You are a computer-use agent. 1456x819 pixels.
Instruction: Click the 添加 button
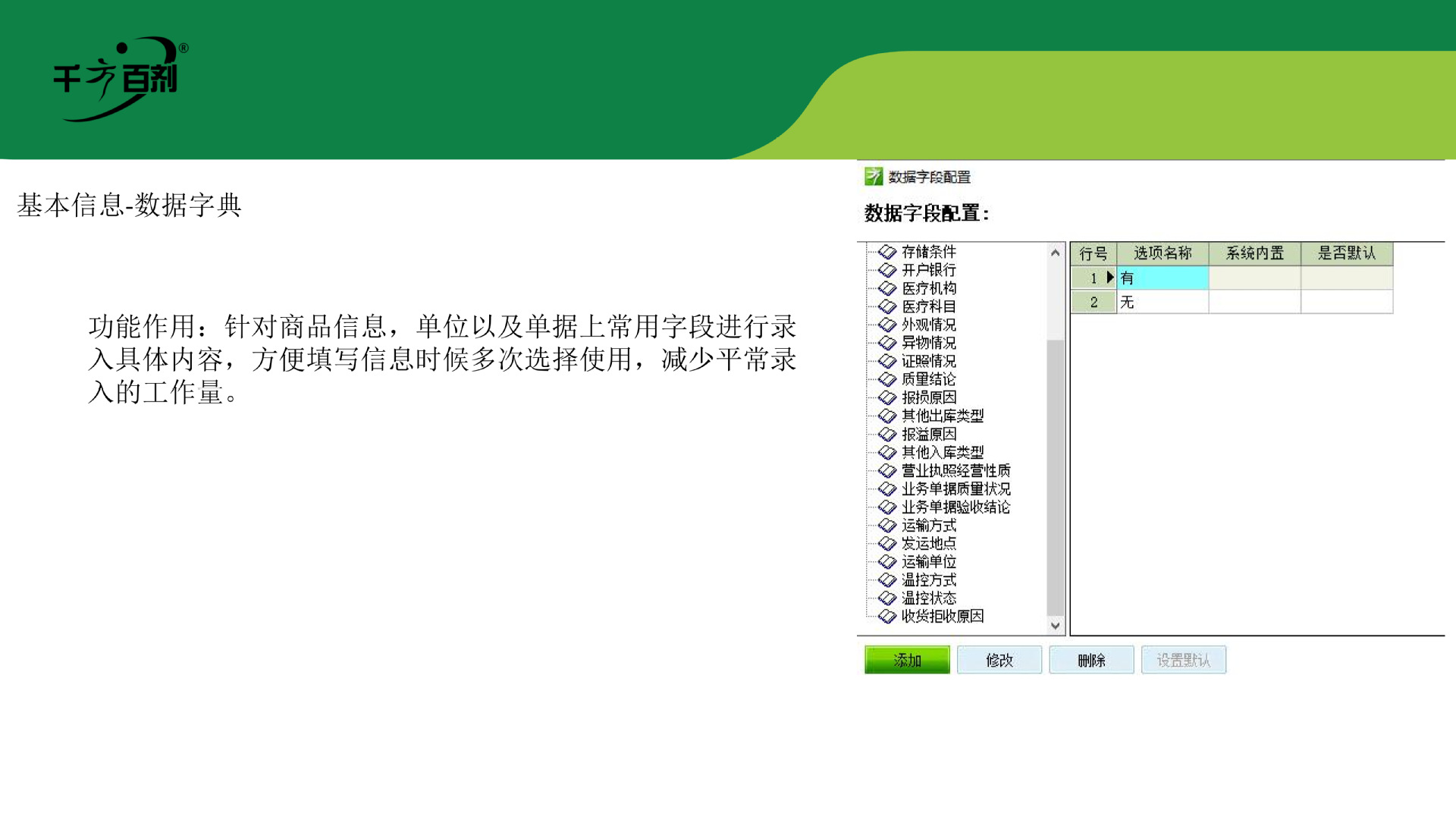pyautogui.click(x=907, y=660)
